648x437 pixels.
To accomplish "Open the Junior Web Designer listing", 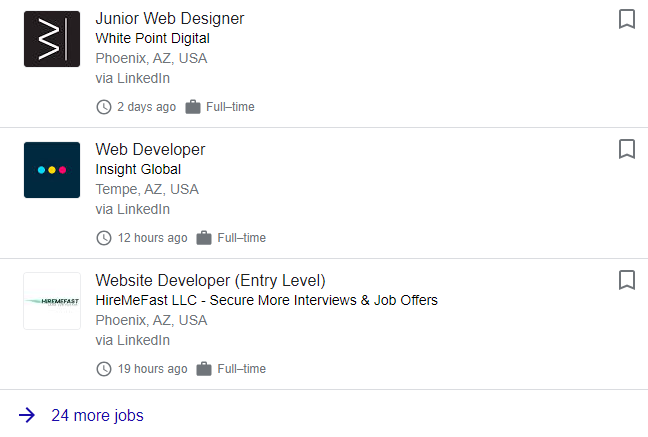I will 169,19.
